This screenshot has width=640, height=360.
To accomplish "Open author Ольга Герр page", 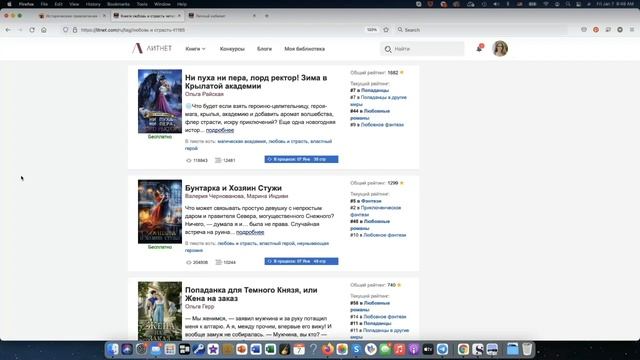I will [199, 307].
